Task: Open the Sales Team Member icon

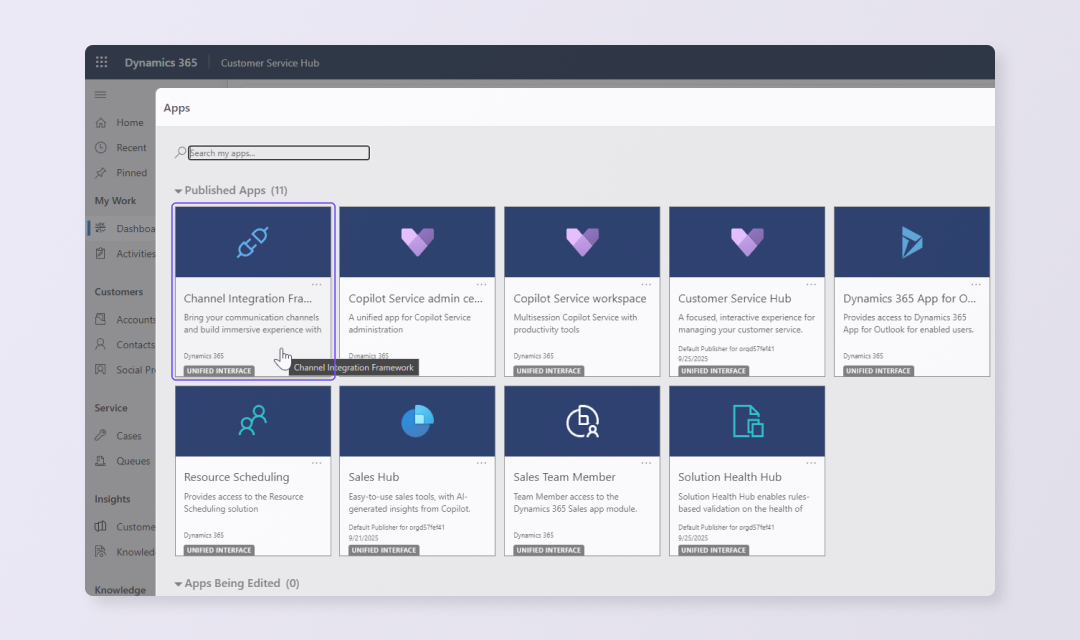Action: click(582, 421)
